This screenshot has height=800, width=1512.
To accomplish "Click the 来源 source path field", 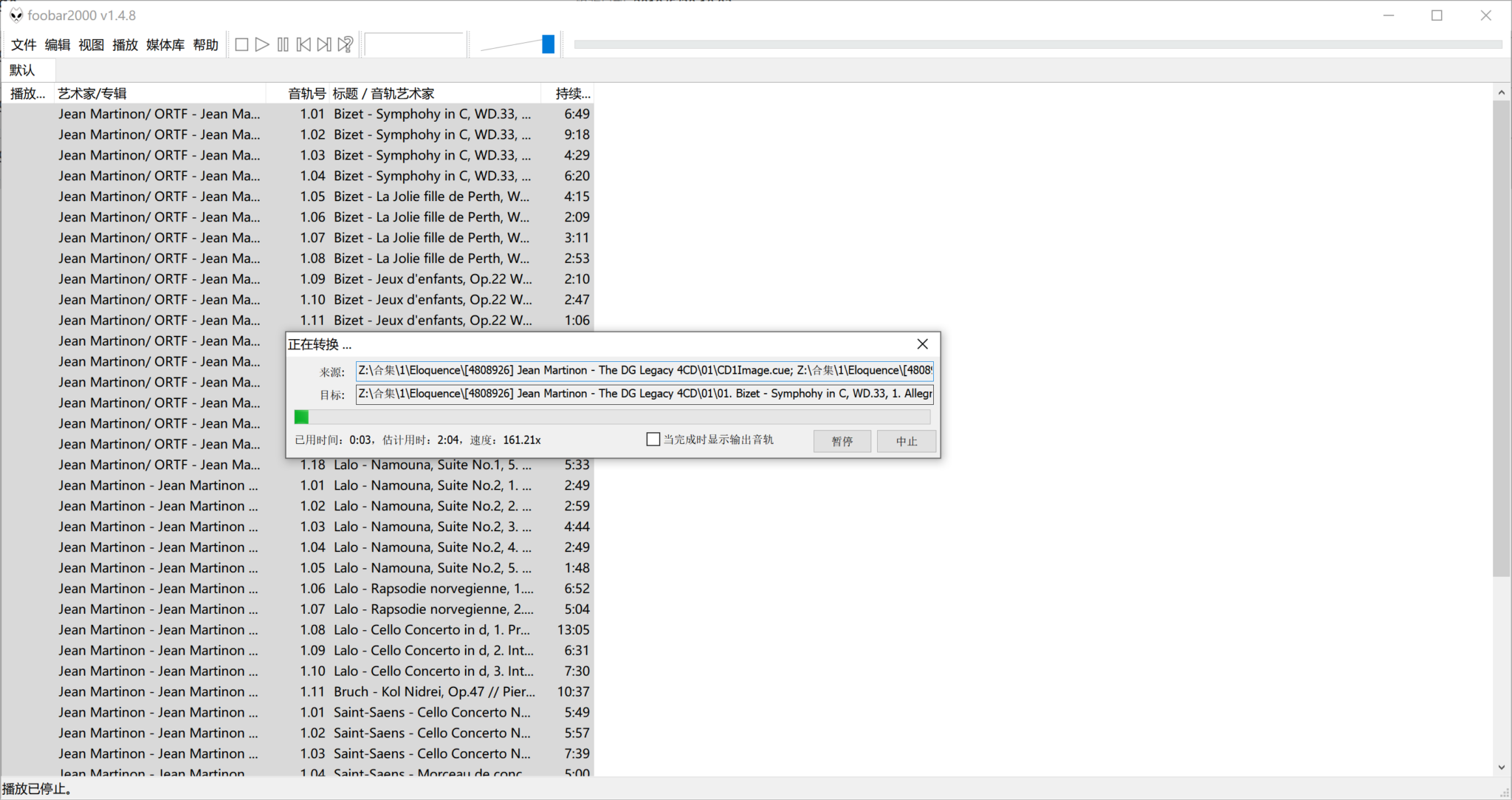I will pyautogui.click(x=645, y=371).
